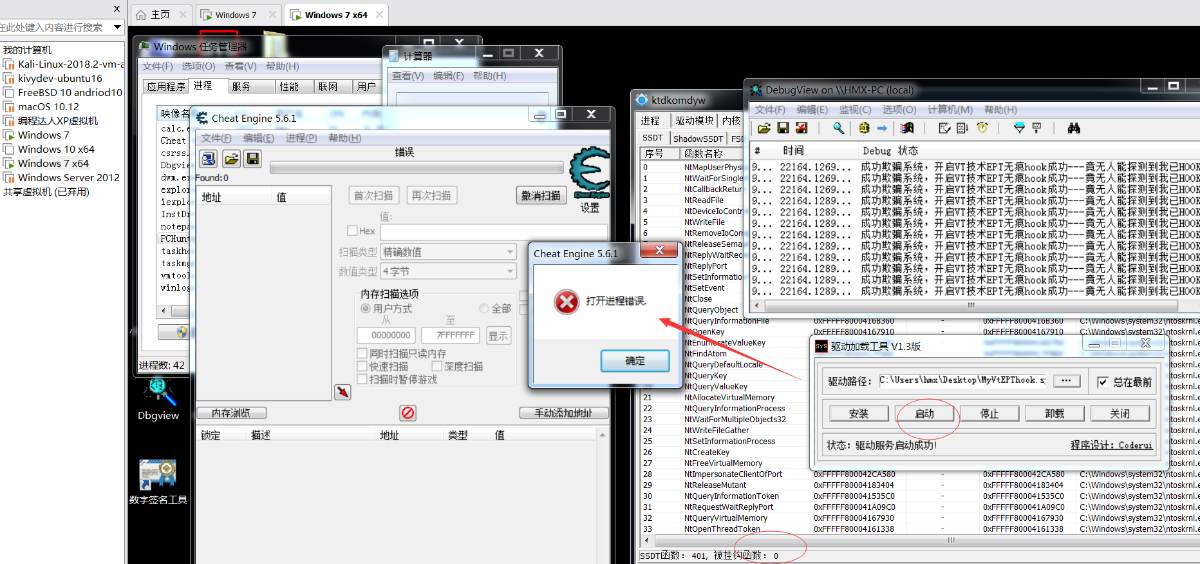
Task: Click Cheat Engine open folder icon
Action: point(231,159)
